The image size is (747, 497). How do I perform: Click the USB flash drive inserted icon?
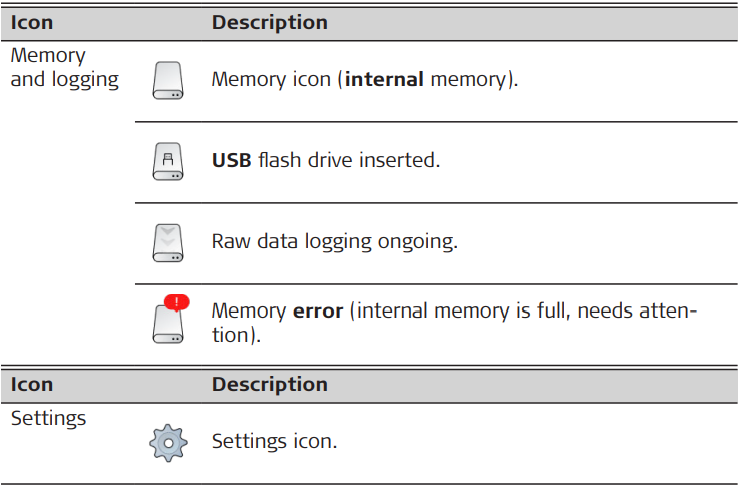point(169,161)
